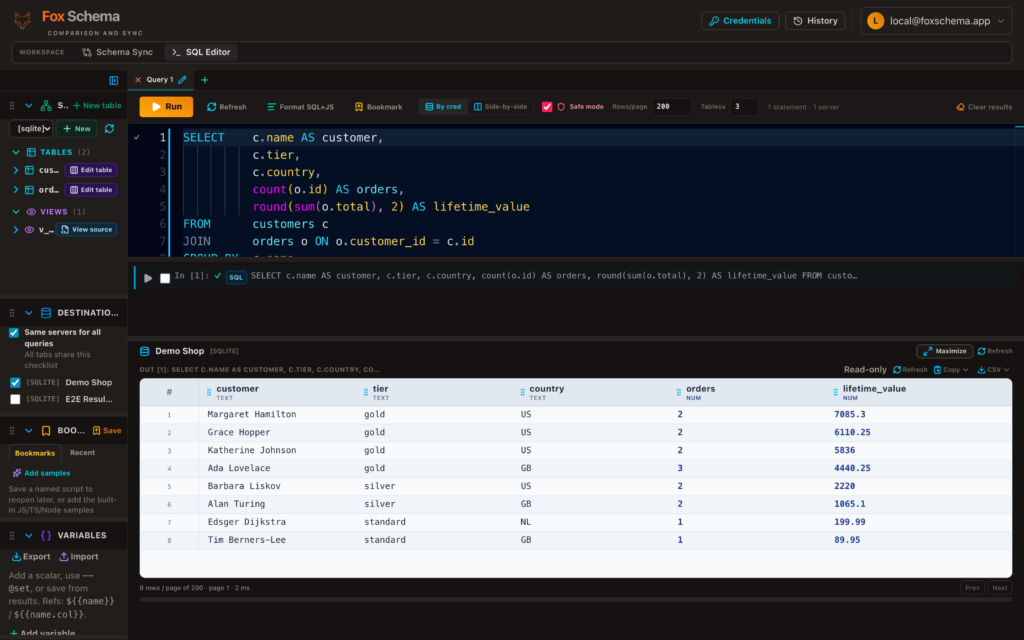Image resolution: width=1024 pixels, height=640 pixels.
Task: Switch to Schema Sync tab
Action: pyautogui.click(x=118, y=52)
